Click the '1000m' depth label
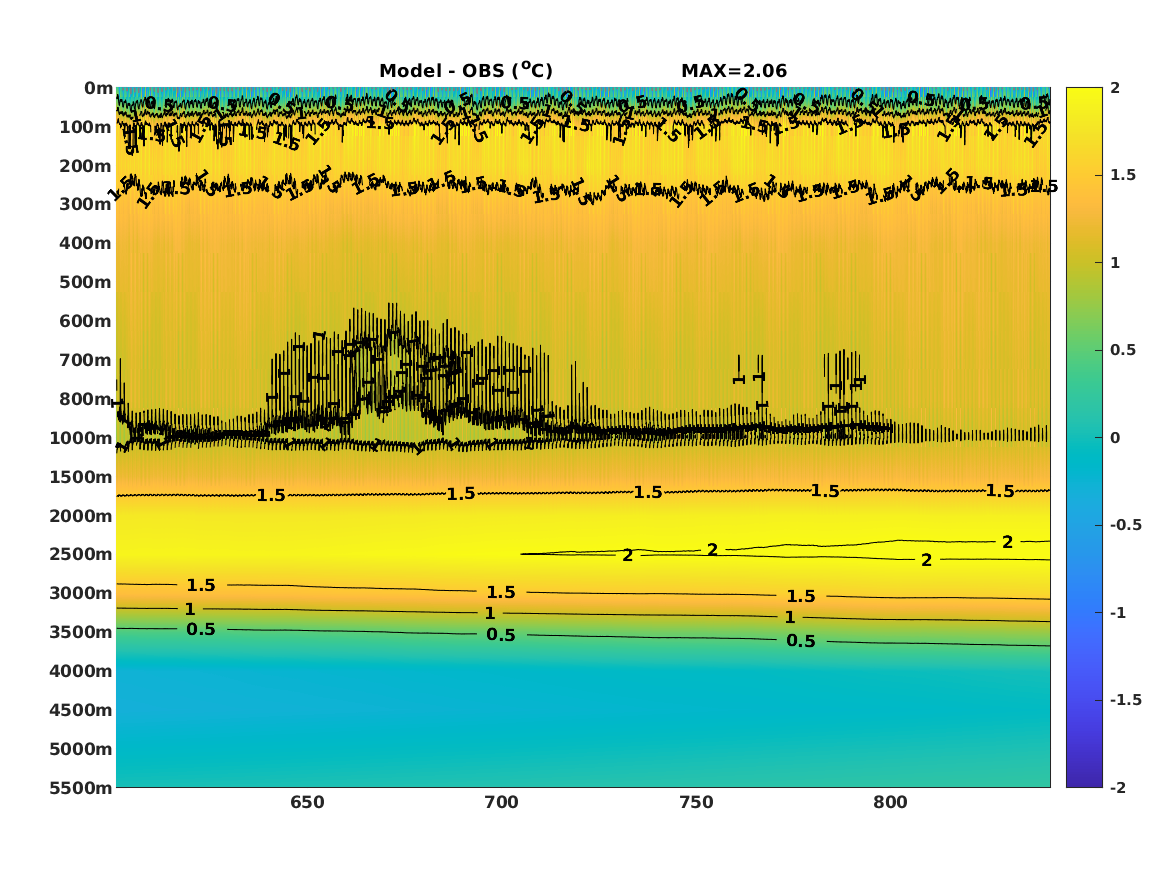Image resolution: width=1167 pixels, height=875 pixels. point(81,438)
